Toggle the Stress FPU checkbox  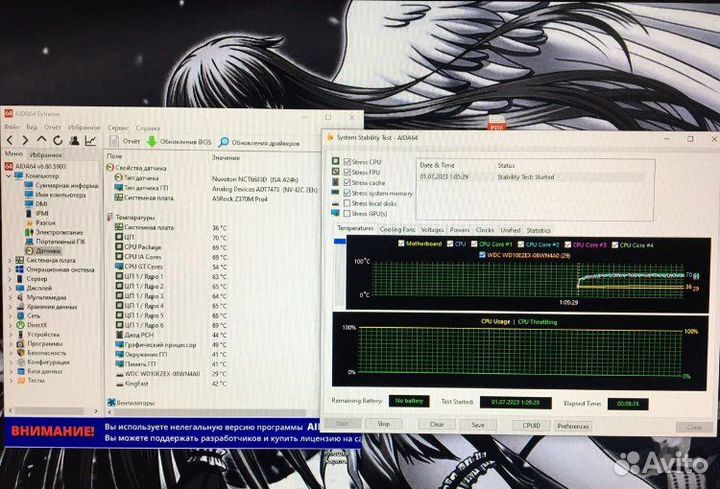pos(347,172)
